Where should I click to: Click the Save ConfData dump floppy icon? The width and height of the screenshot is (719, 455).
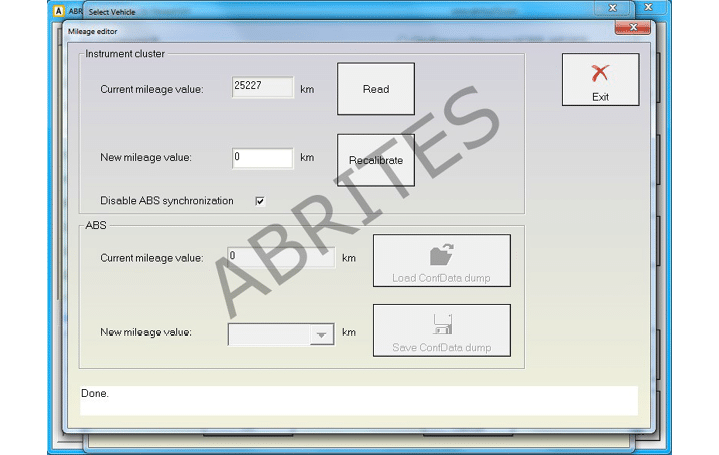tap(441, 324)
